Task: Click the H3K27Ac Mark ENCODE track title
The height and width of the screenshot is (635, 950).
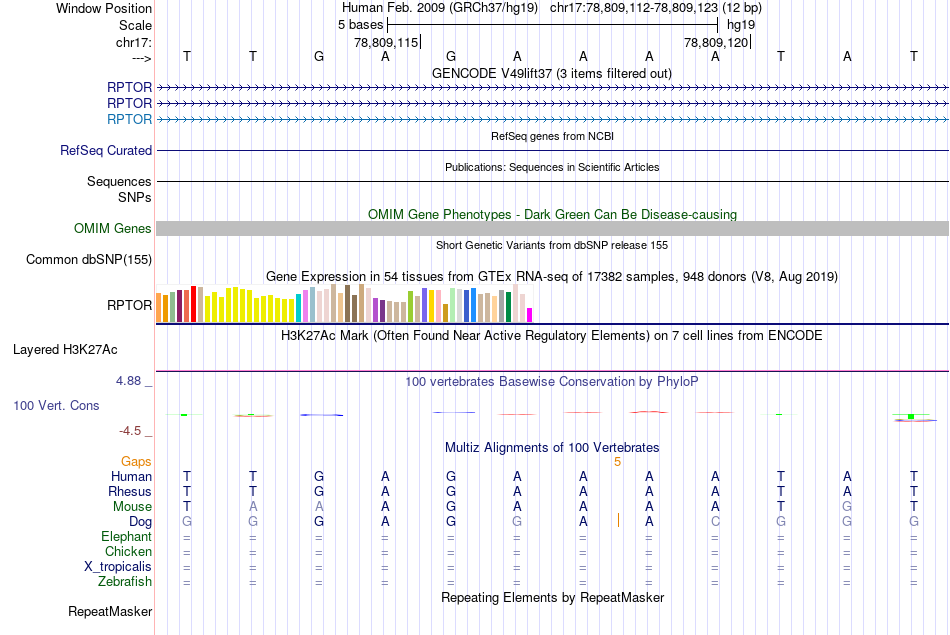Action: coord(551,336)
